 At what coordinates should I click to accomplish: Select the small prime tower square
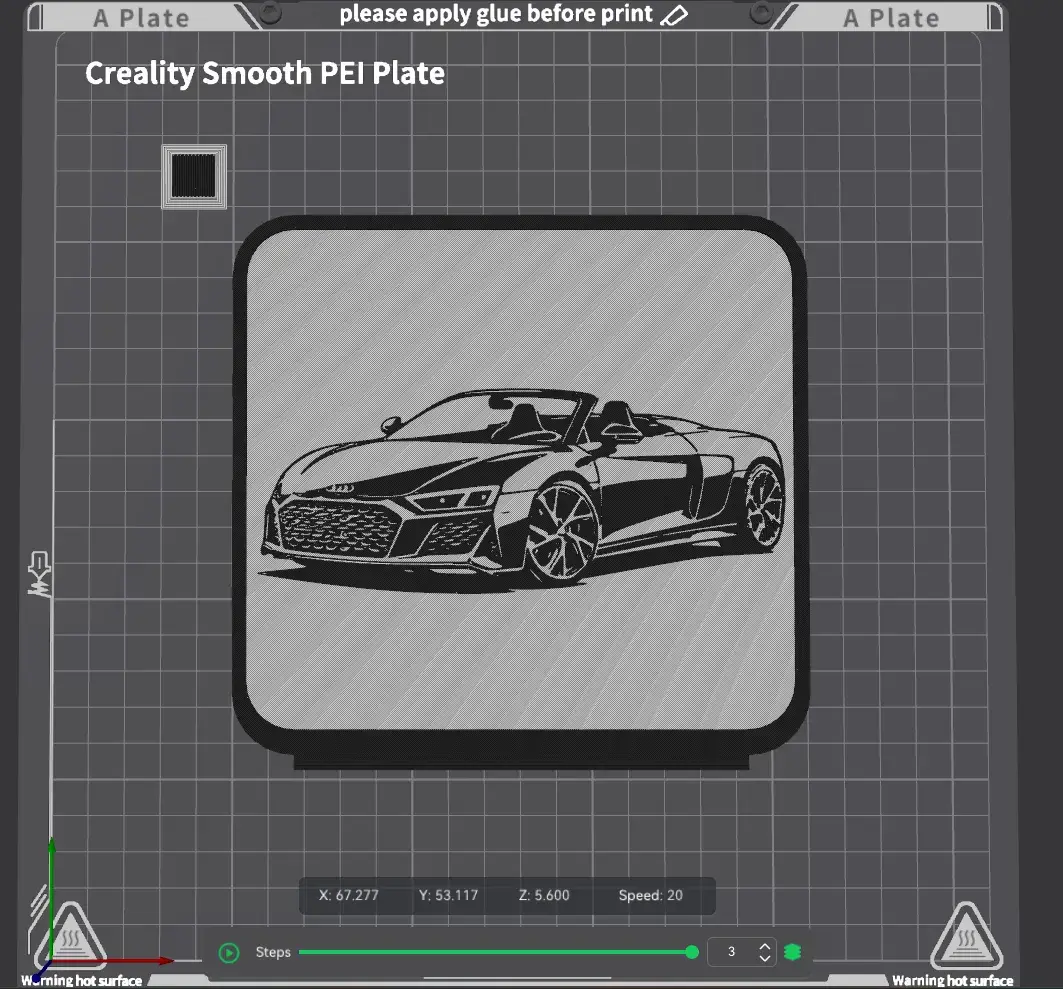coord(194,176)
